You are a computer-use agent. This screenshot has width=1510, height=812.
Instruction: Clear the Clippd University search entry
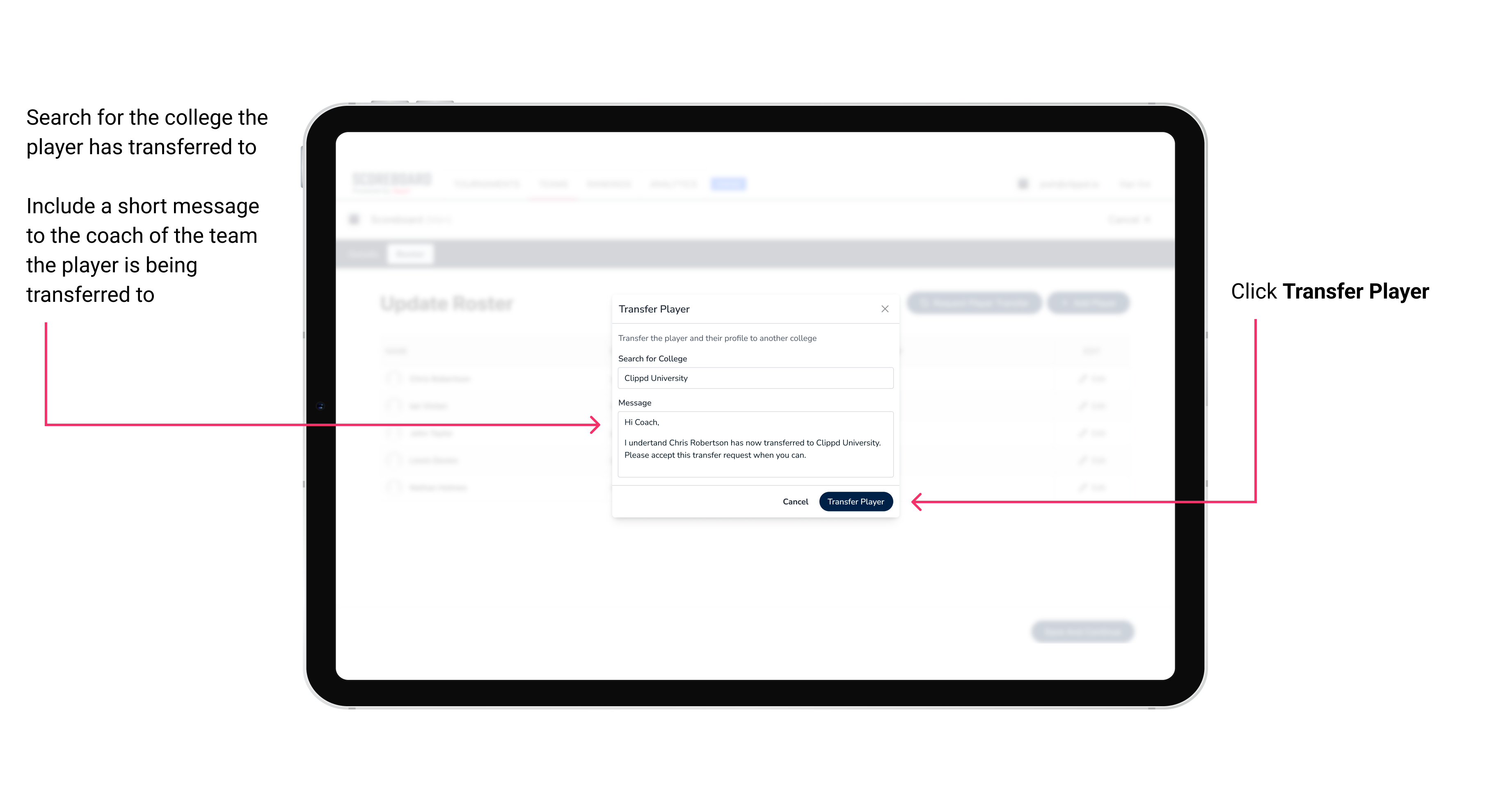click(752, 379)
